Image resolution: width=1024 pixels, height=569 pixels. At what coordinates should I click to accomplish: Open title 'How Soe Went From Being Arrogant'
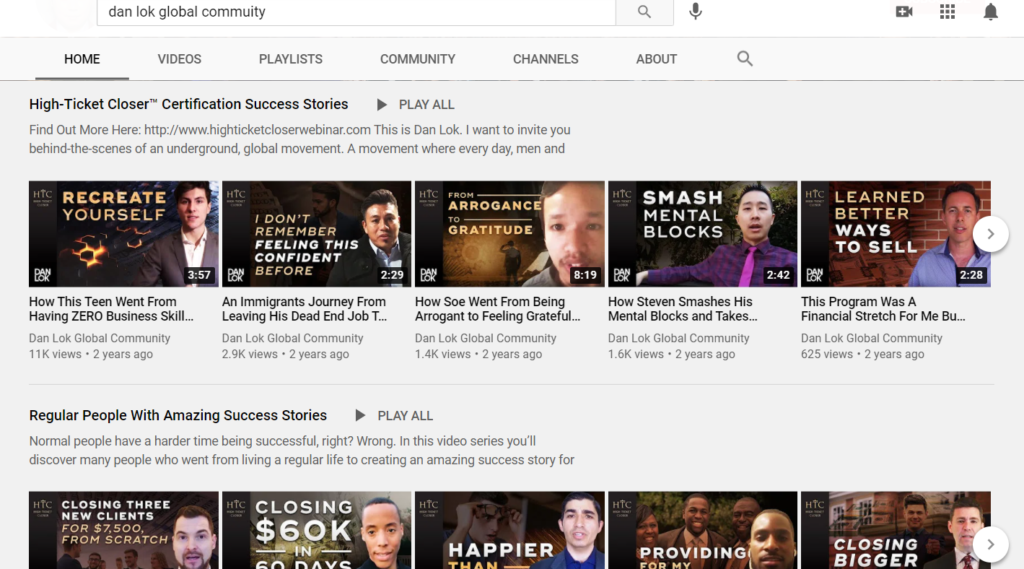(498, 309)
